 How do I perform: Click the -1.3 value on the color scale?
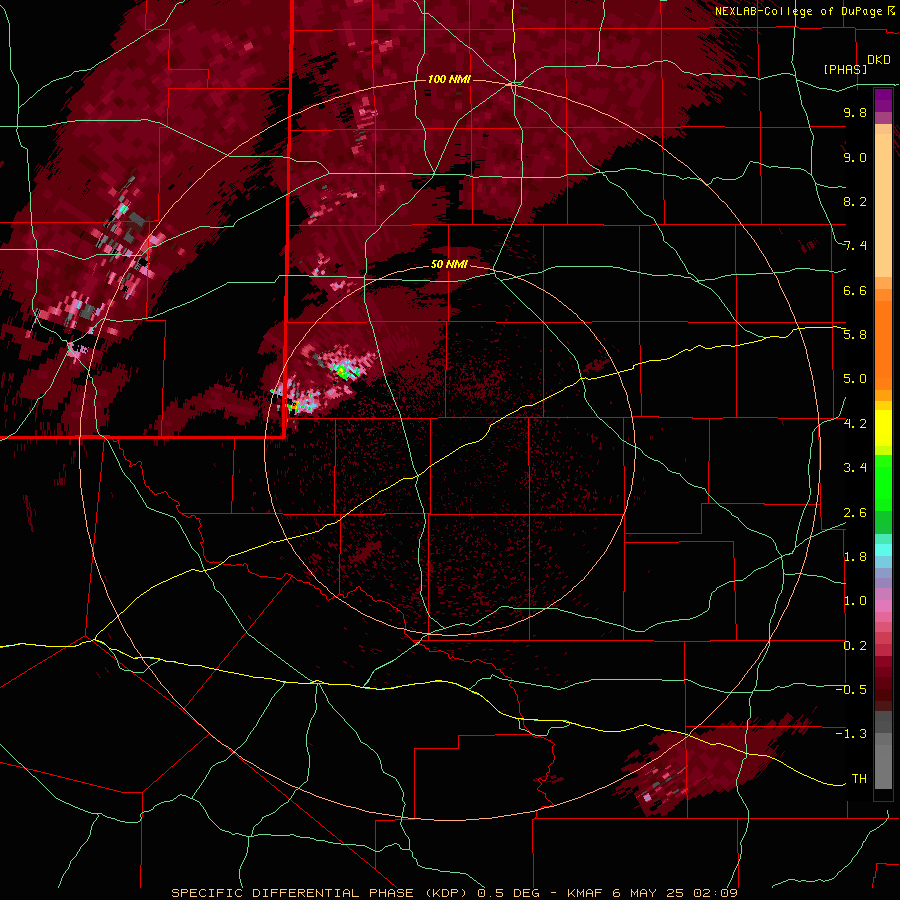pyautogui.click(x=851, y=734)
